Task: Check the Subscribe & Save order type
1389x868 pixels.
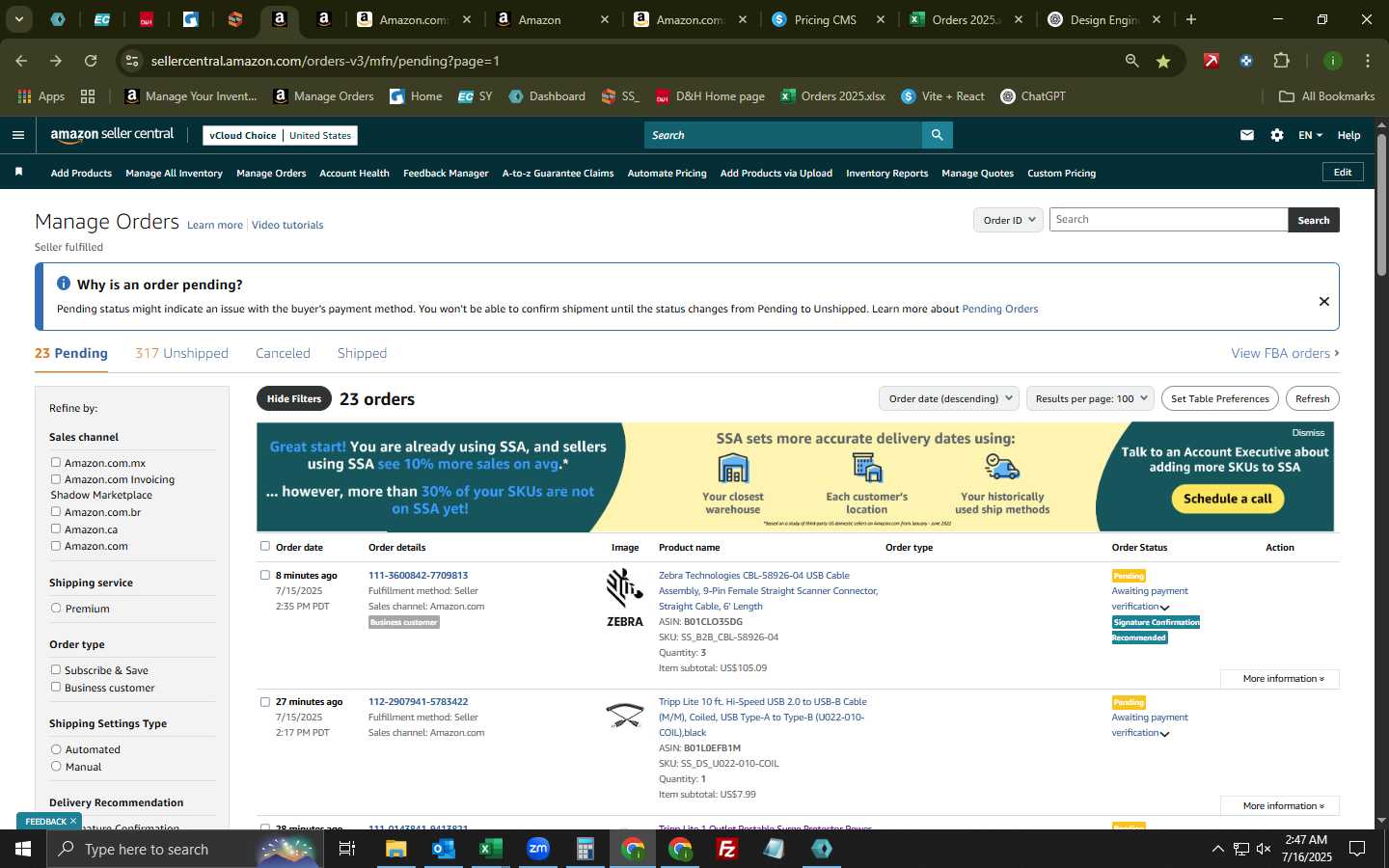Action: [56, 669]
